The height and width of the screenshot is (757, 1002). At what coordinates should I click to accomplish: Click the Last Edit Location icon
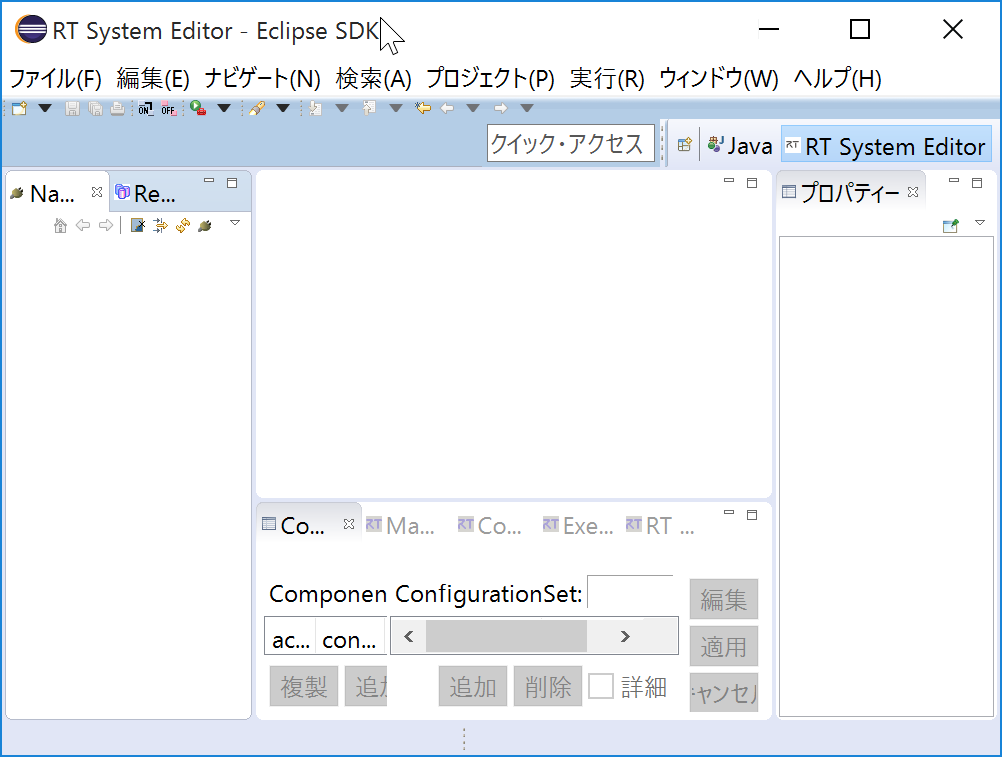tap(423, 109)
